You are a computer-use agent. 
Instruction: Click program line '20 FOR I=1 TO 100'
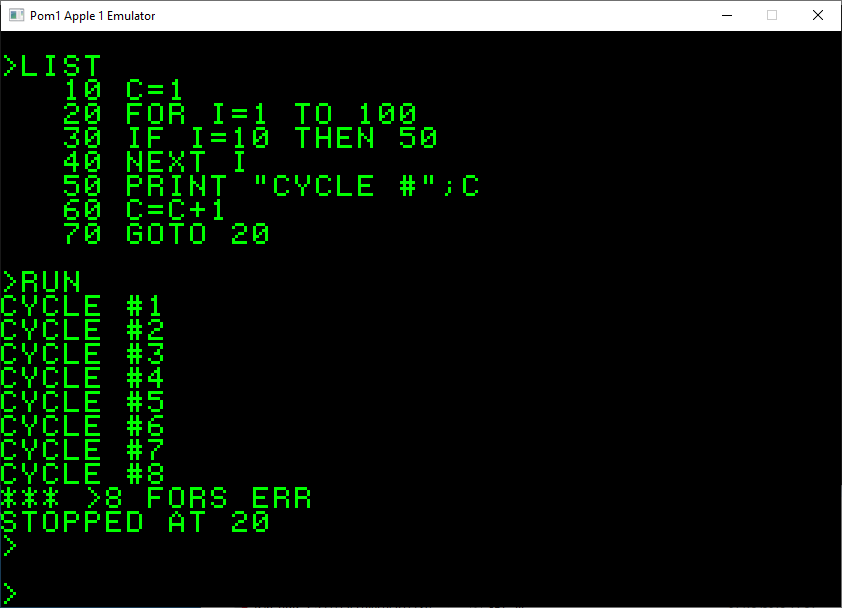239,114
